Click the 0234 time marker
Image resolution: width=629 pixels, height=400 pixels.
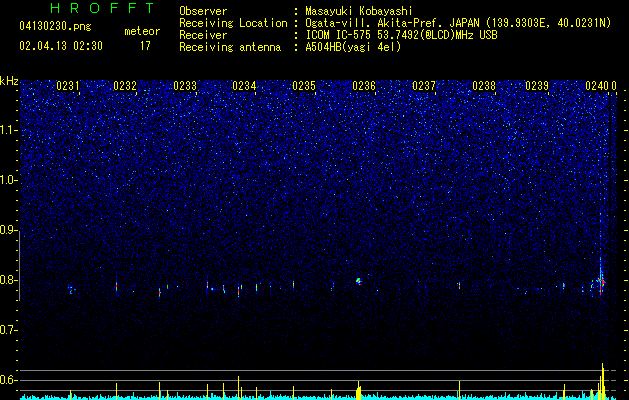(244, 86)
